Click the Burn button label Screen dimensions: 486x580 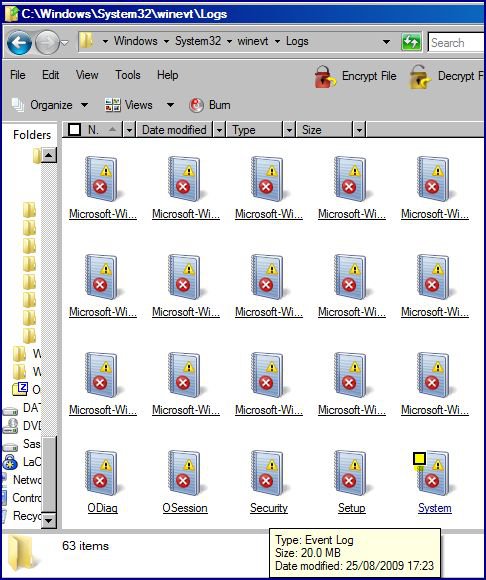coord(220,105)
